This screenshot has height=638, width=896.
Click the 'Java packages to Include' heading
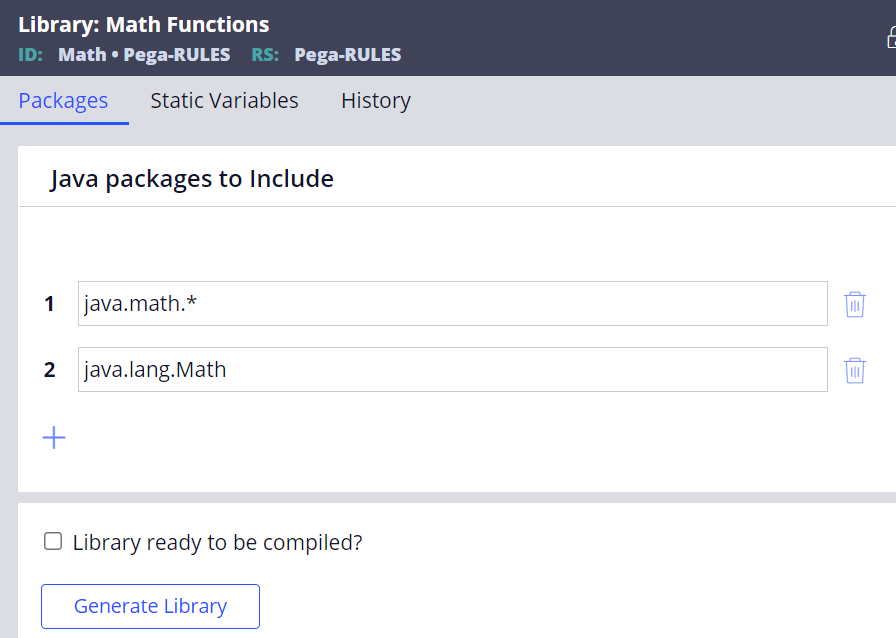click(191, 179)
